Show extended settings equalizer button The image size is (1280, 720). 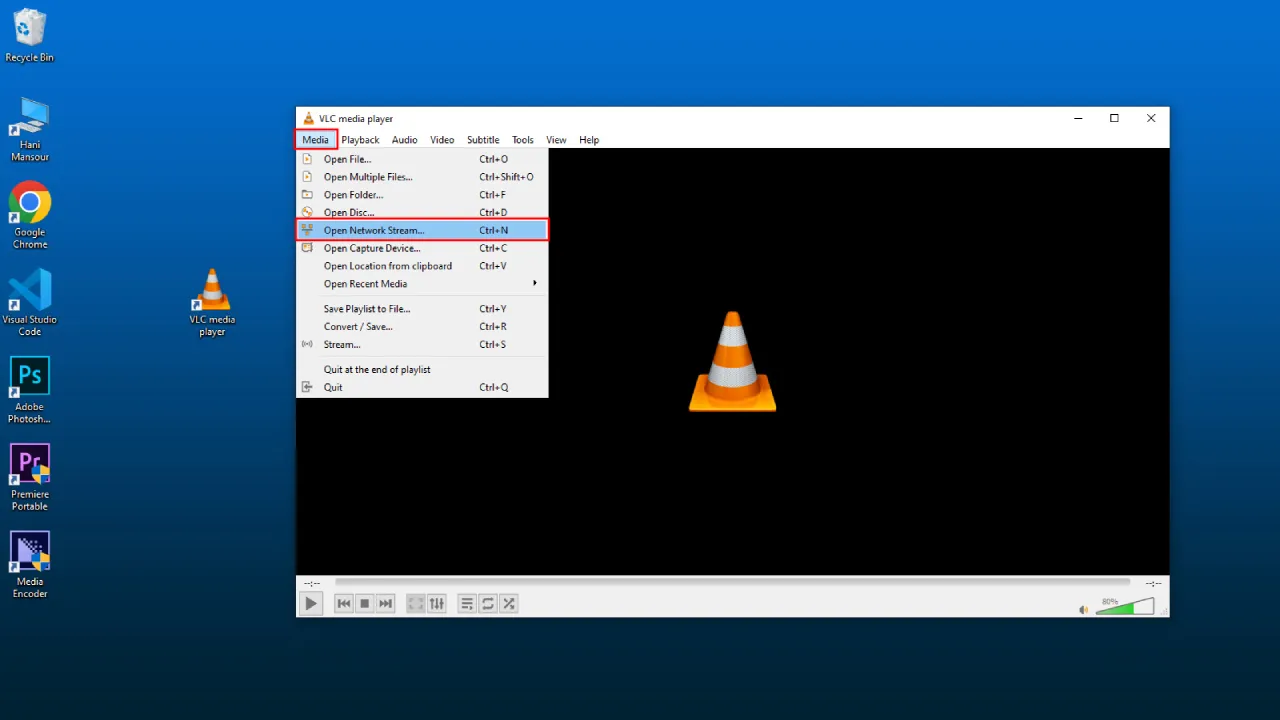click(437, 603)
